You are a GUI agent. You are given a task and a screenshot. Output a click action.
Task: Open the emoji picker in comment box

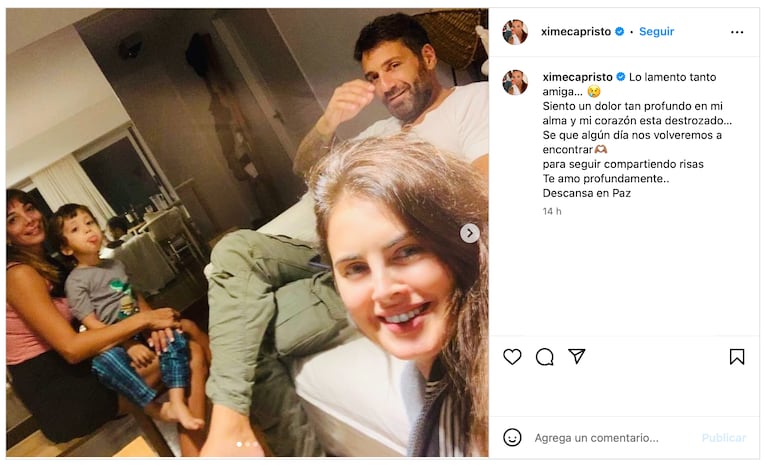[512, 438]
